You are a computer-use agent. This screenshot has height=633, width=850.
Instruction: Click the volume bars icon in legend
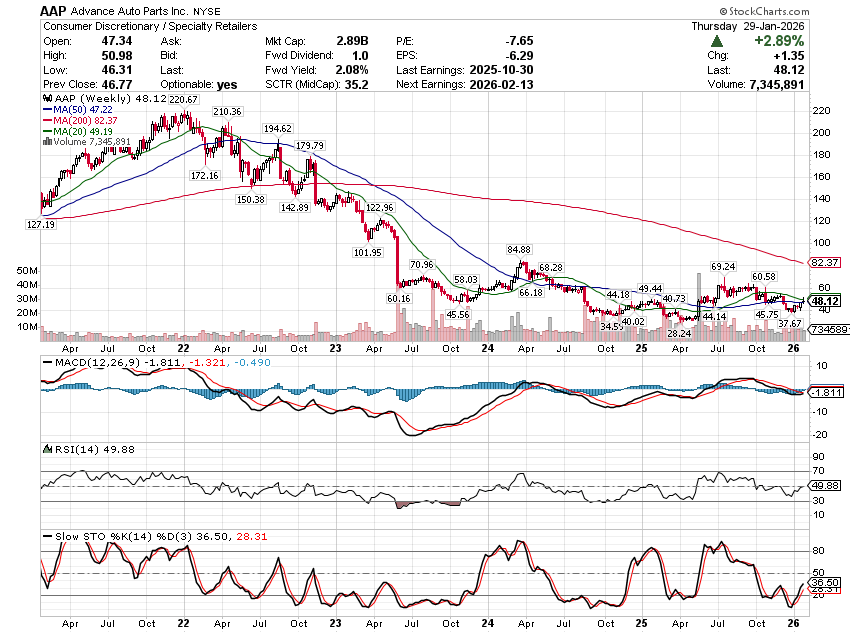coord(45,142)
